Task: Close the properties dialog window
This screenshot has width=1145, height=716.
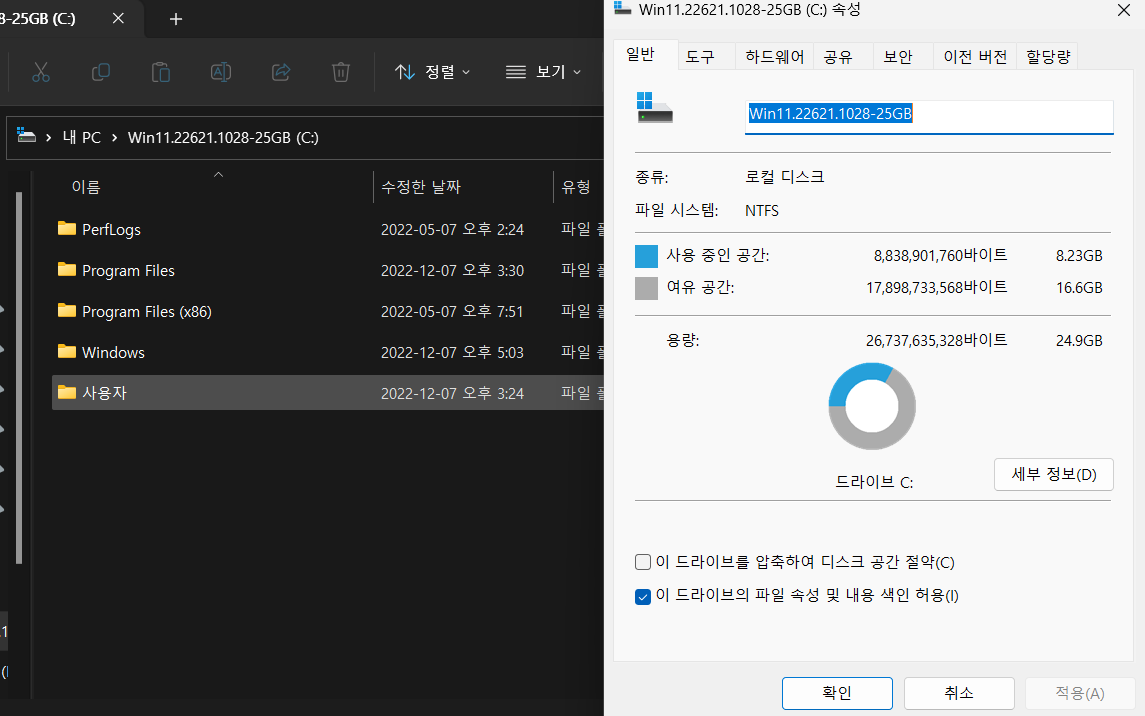Action: [1124, 10]
